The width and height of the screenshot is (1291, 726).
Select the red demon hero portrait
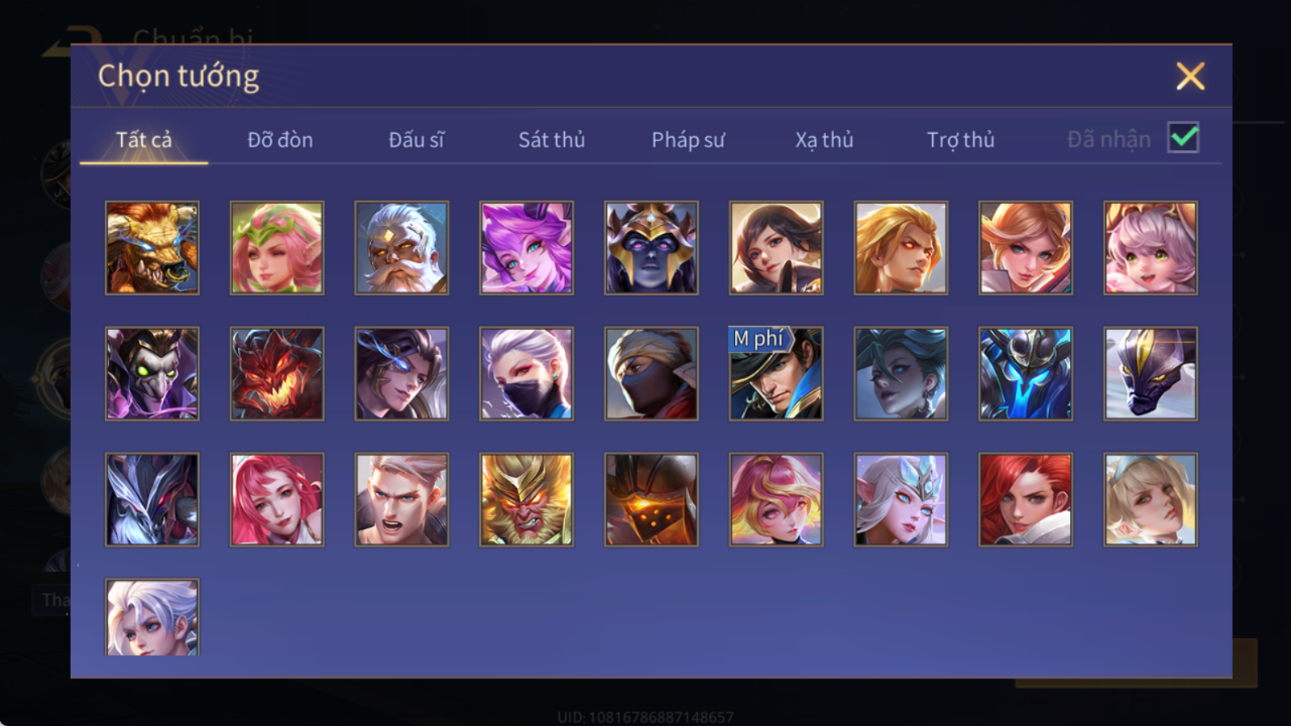[x=277, y=374]
